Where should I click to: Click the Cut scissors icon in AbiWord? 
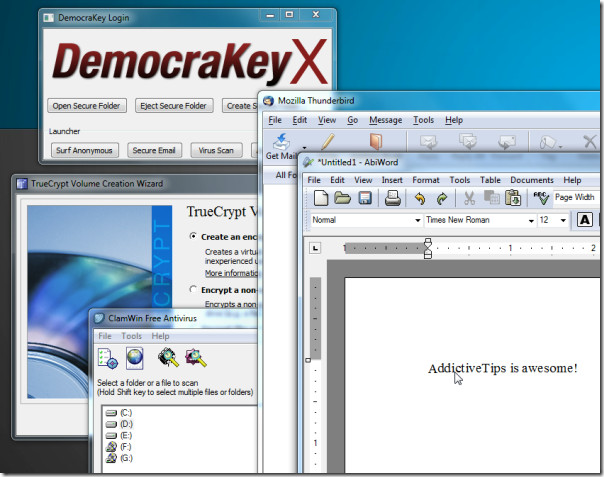point(469,198)
